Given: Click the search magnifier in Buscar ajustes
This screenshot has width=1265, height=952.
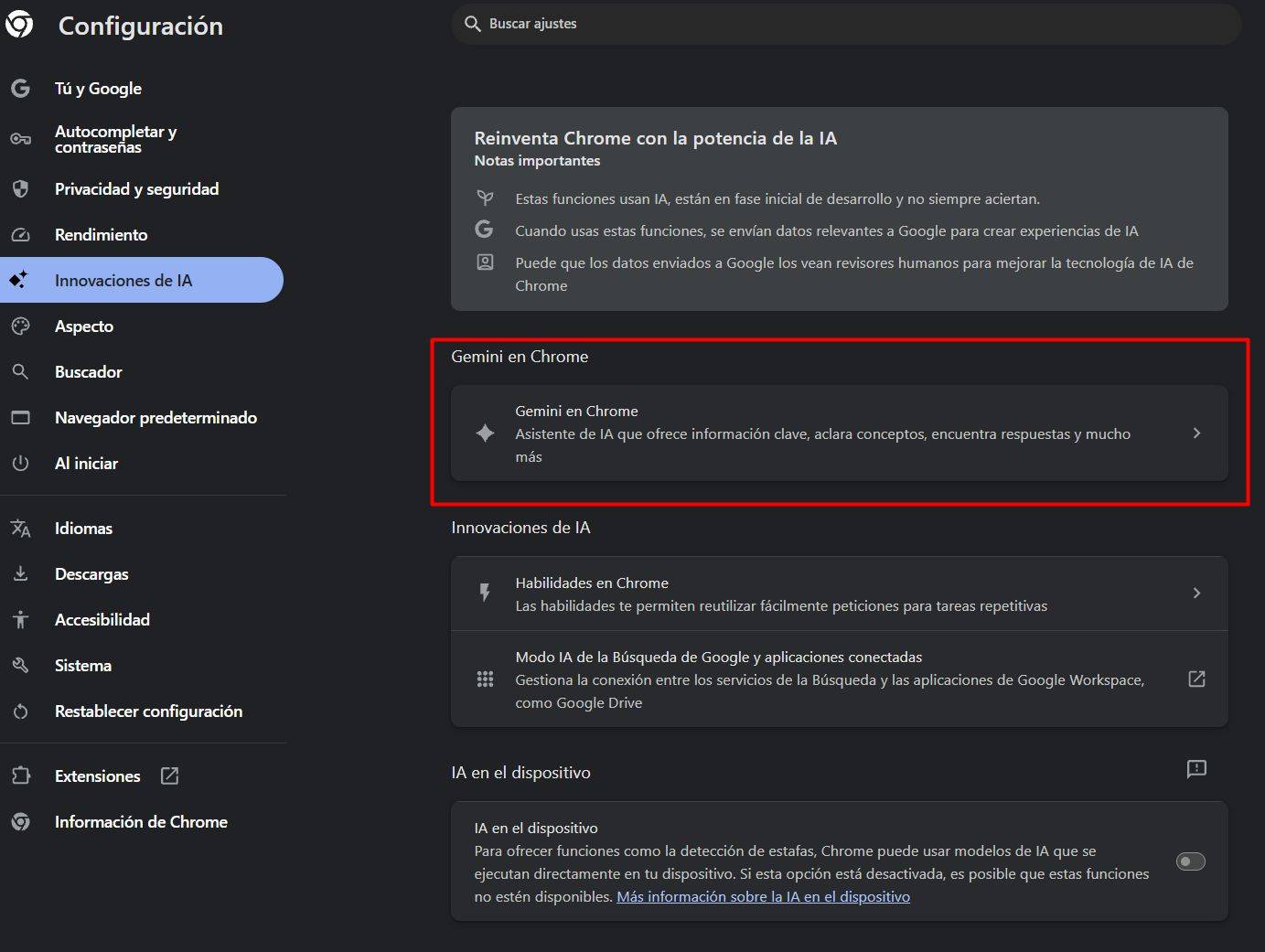Looking at the screenshot, I should tap(472, 24).
